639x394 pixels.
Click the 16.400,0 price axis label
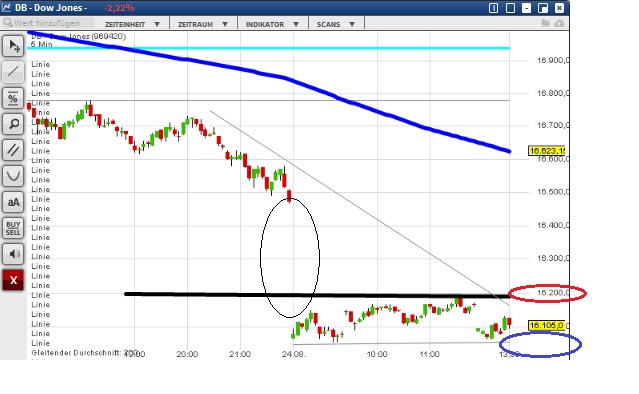click(x=553, y=225)
